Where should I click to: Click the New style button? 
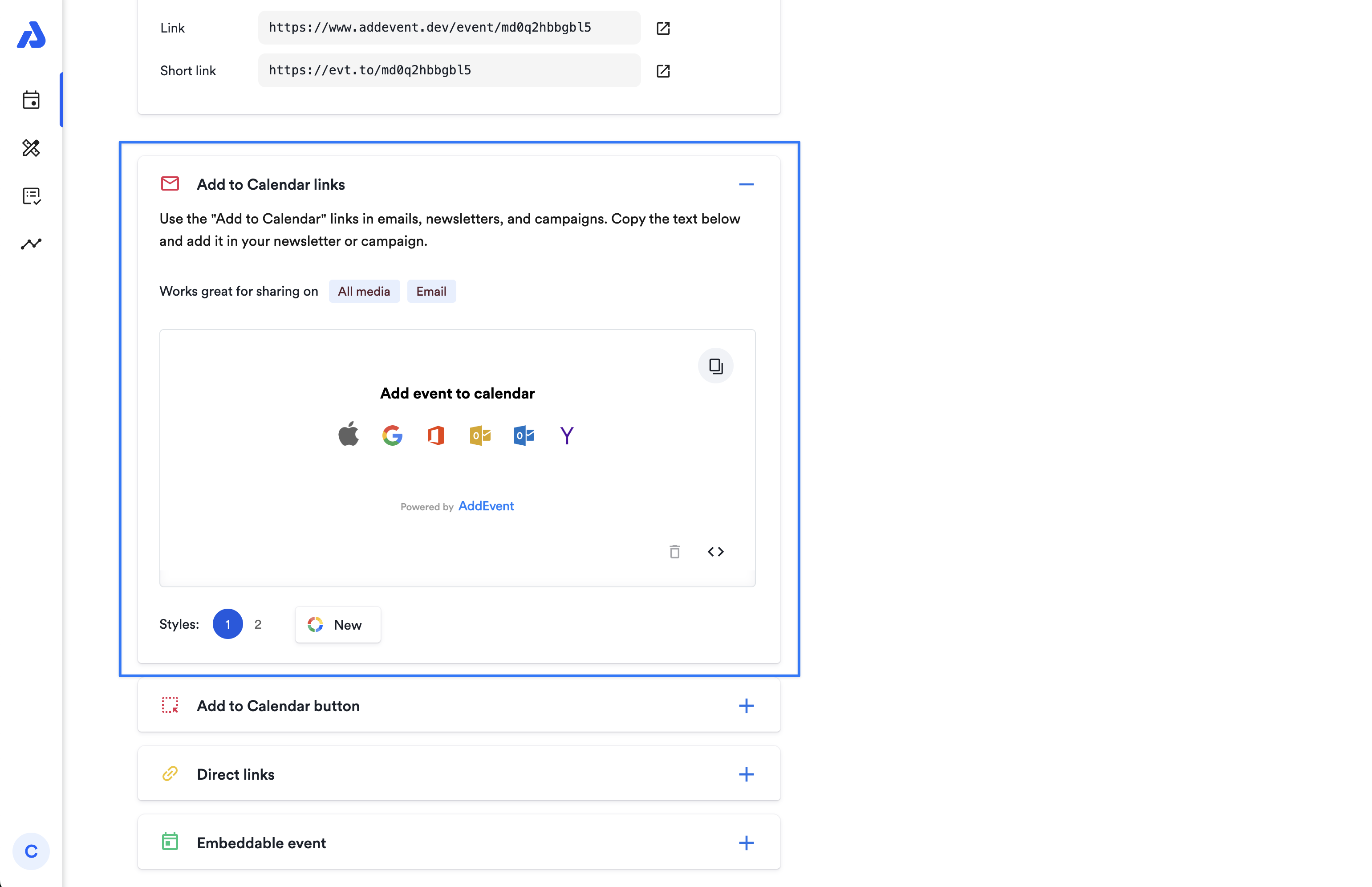point(337,624)
